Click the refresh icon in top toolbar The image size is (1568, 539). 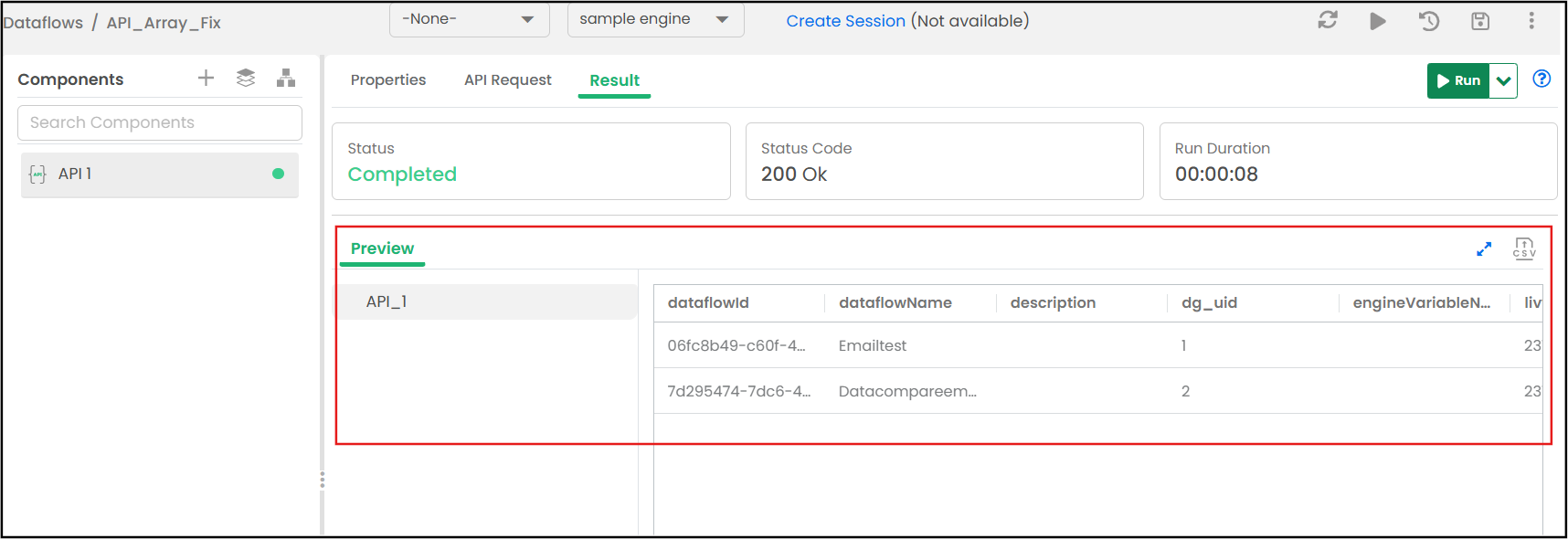click(x=1328, y=20)
